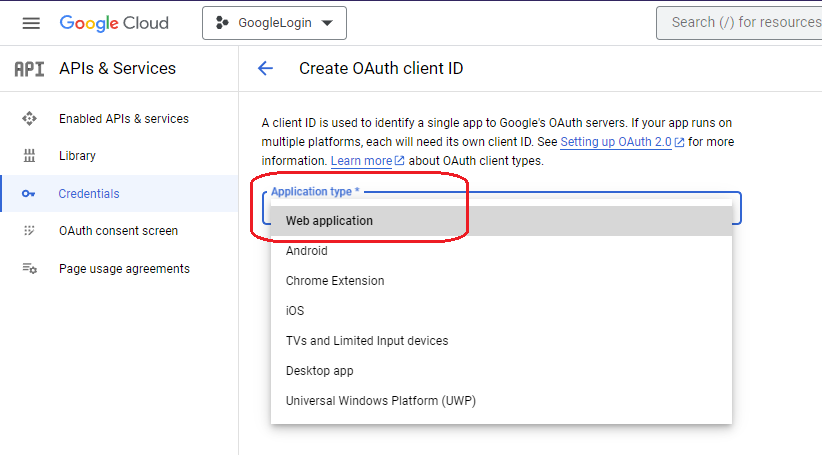Click the Google Cloud logo
The height and width of the screenshot is (455, 822).
[114, 23]
